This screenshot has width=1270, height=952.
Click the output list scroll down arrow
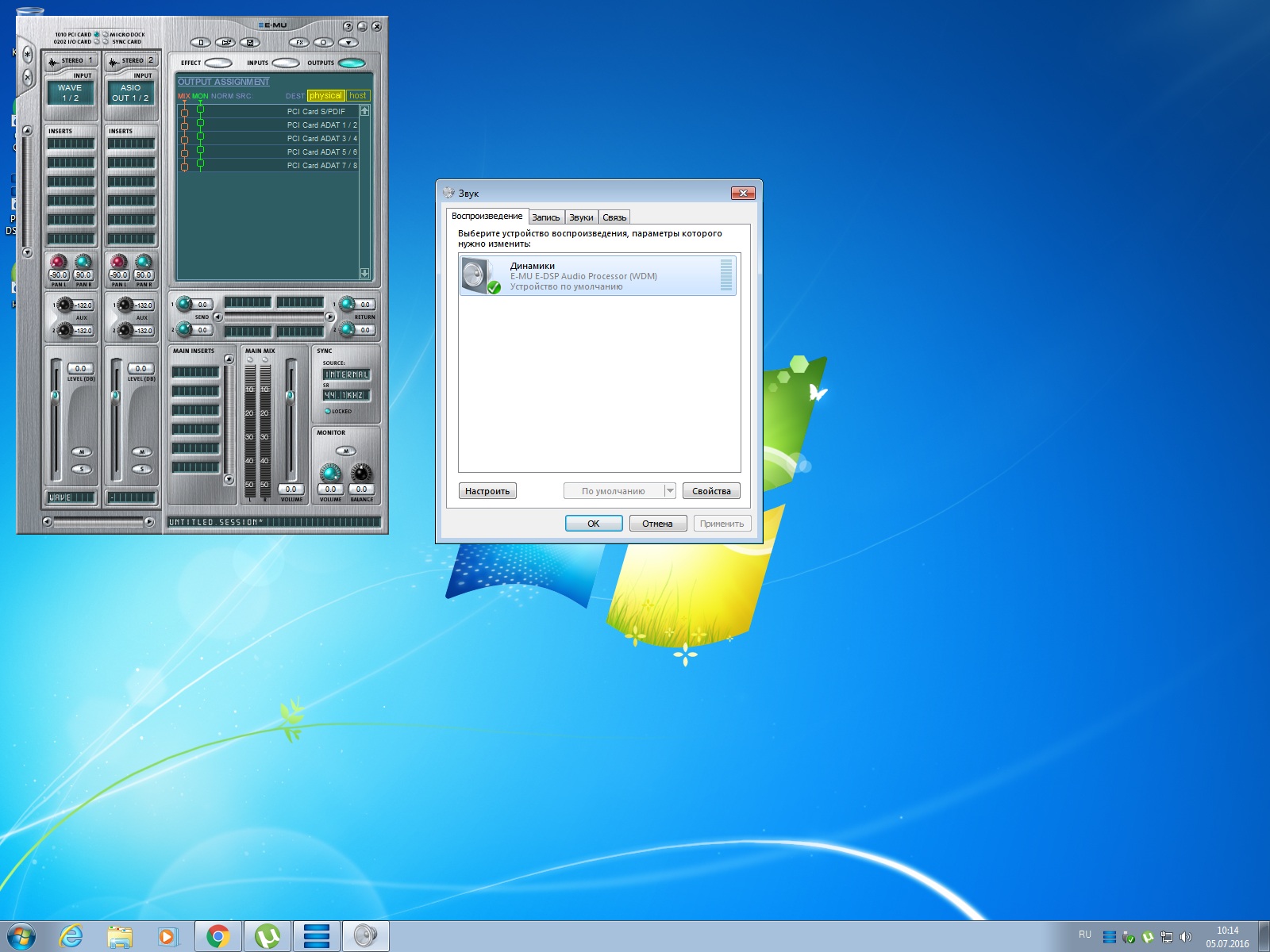[364, 273]
